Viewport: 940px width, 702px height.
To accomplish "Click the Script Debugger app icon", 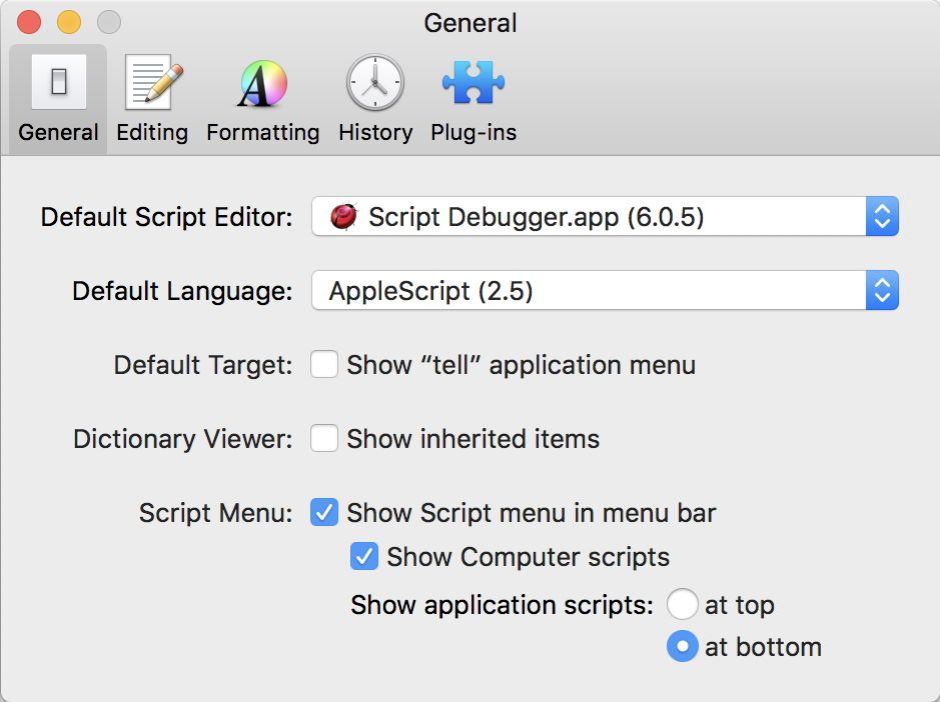I will pyautogui.click(x=344, y=217).
